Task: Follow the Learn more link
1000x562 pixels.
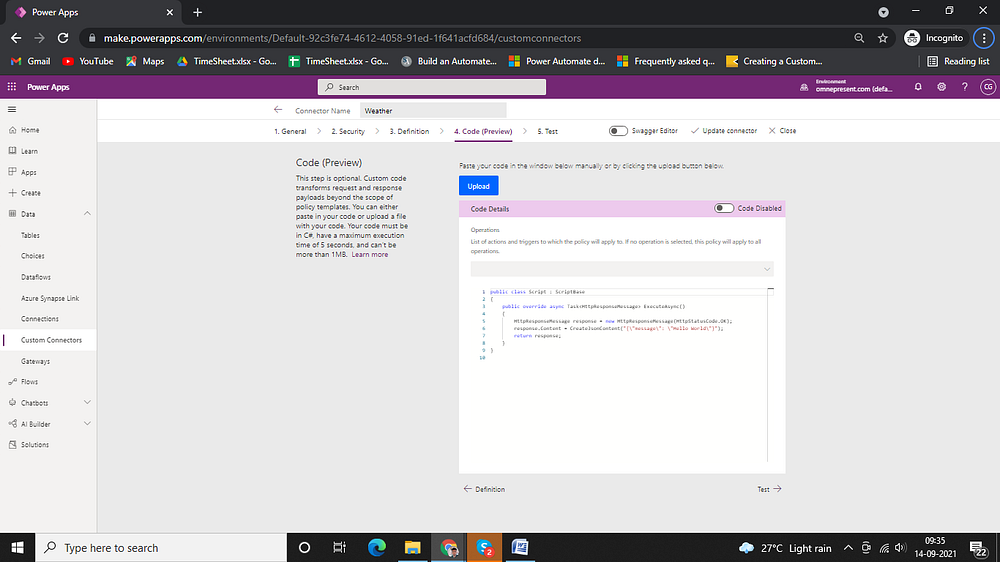Action: coord(369,255)
